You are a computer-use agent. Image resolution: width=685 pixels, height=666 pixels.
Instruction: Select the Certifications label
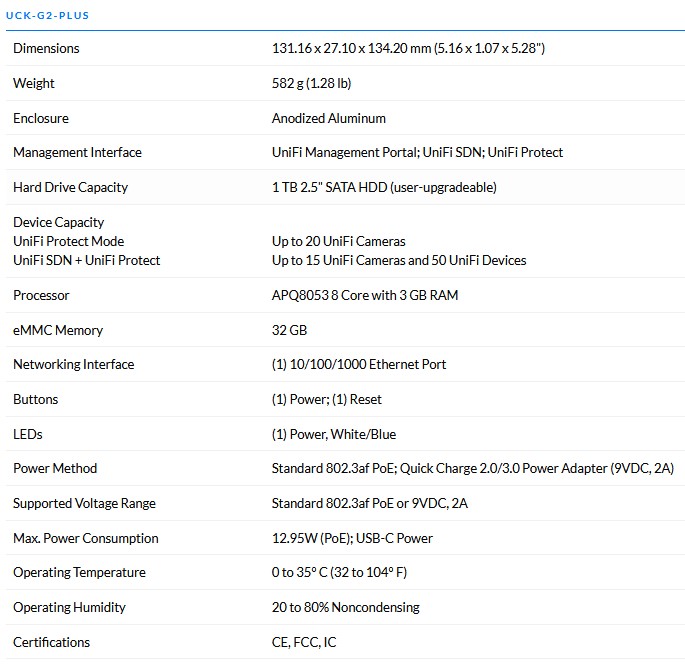(x=51, y=642)
